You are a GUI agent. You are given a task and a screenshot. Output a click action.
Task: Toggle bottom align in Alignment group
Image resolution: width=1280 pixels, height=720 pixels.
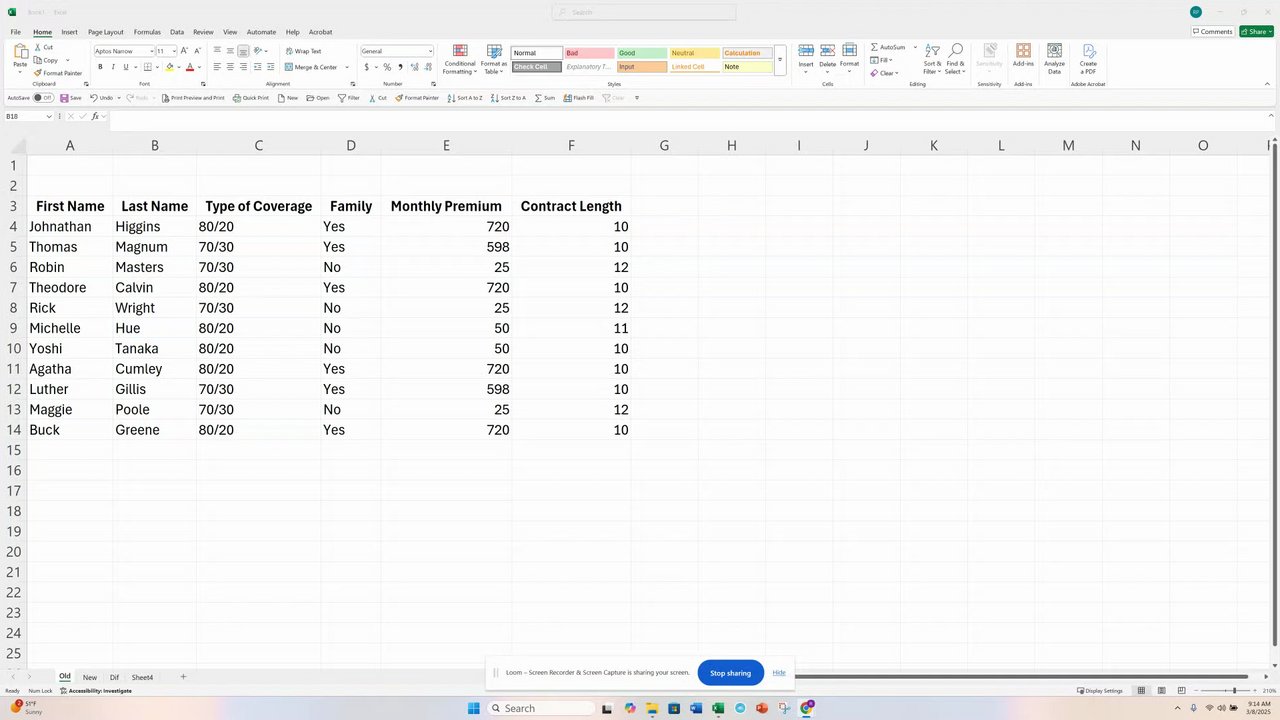coord(243,51)
